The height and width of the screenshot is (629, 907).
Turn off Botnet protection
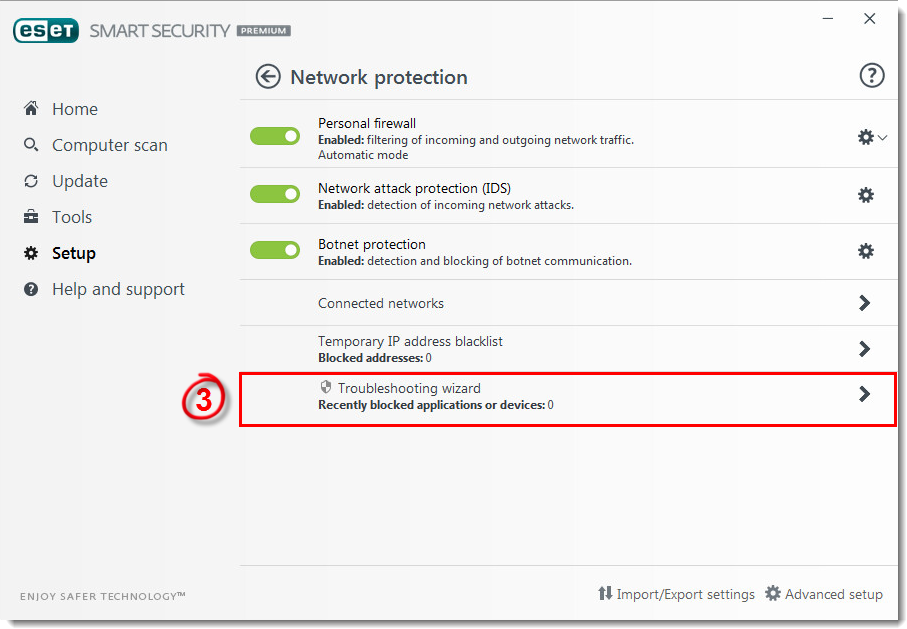(275, 250)
